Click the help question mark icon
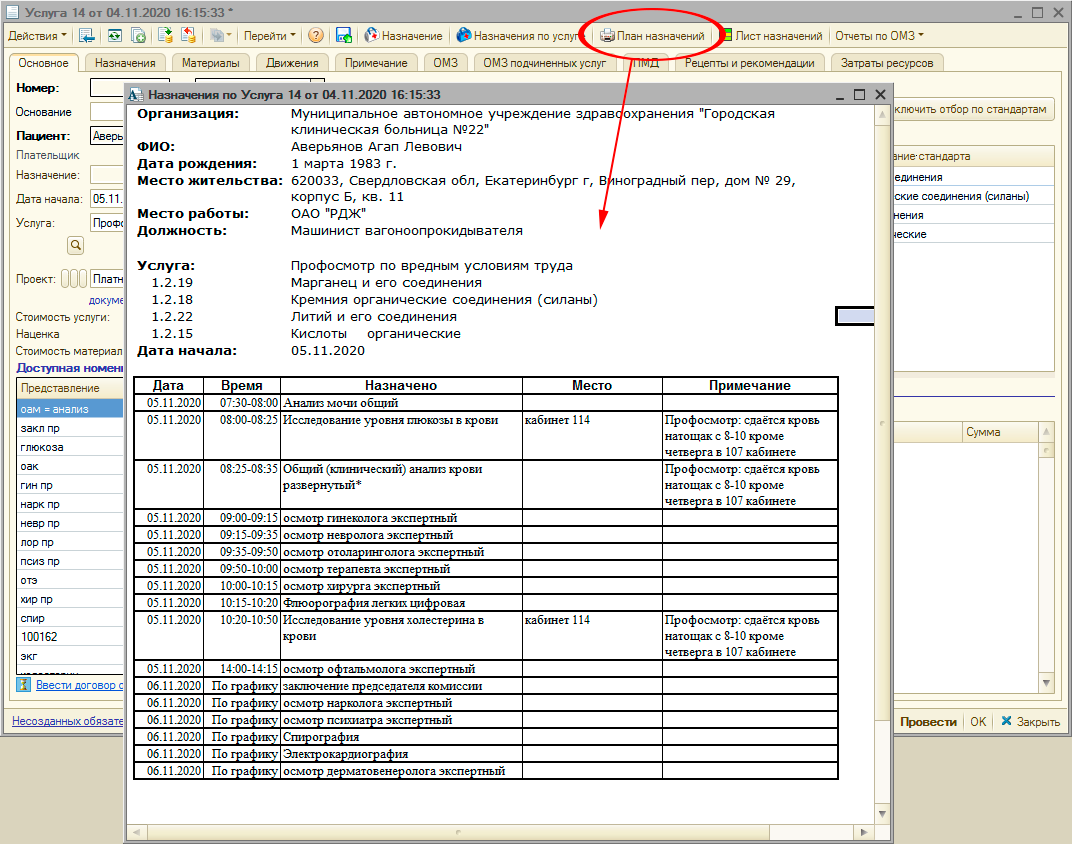Image resolution: width=1072 pixels, height=844 pixels. [315, 36]
